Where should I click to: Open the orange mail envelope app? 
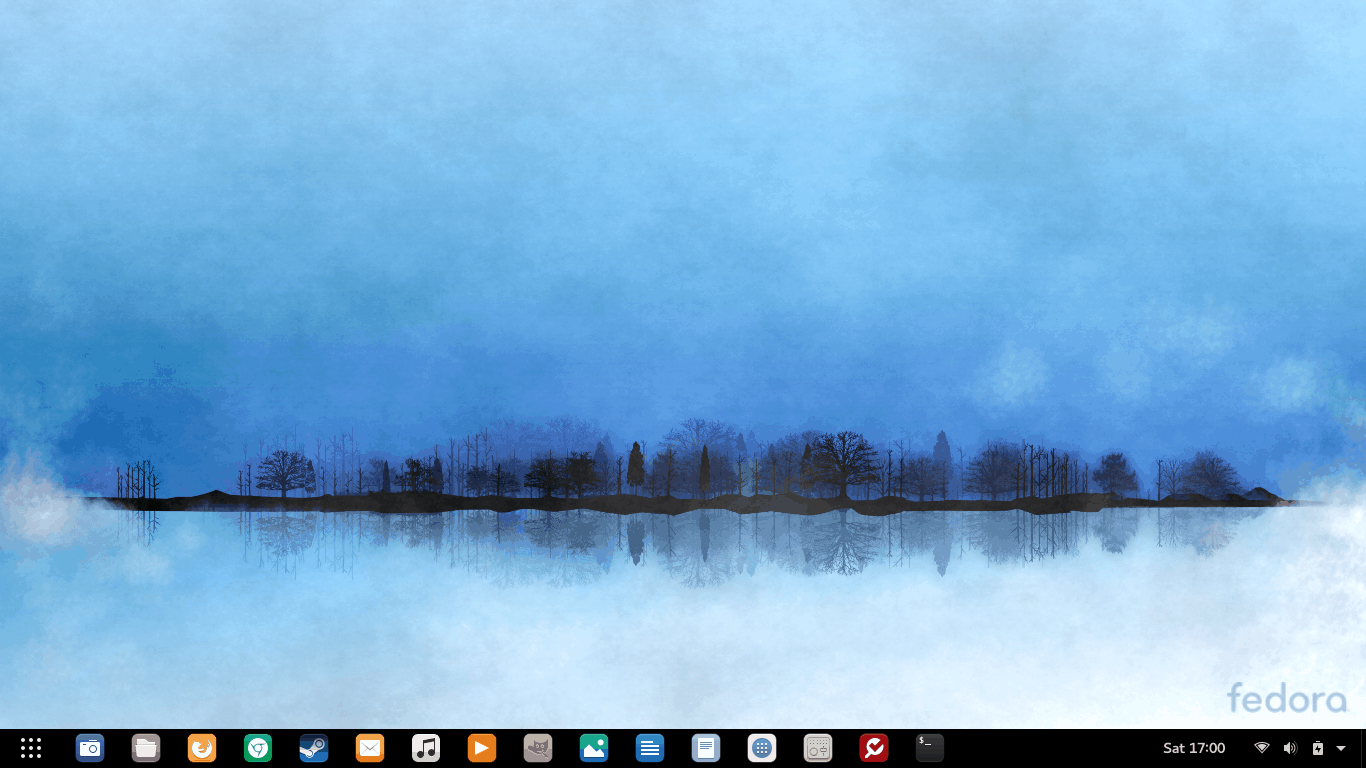370,748
